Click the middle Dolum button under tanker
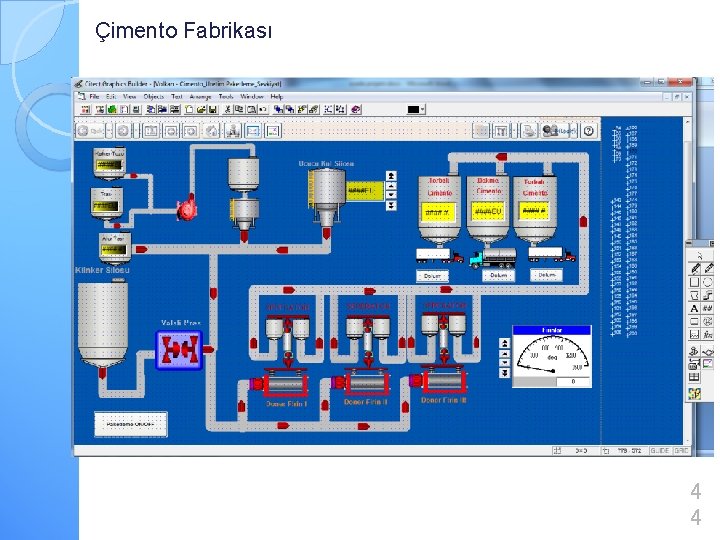720x540 pixels. 499,276
